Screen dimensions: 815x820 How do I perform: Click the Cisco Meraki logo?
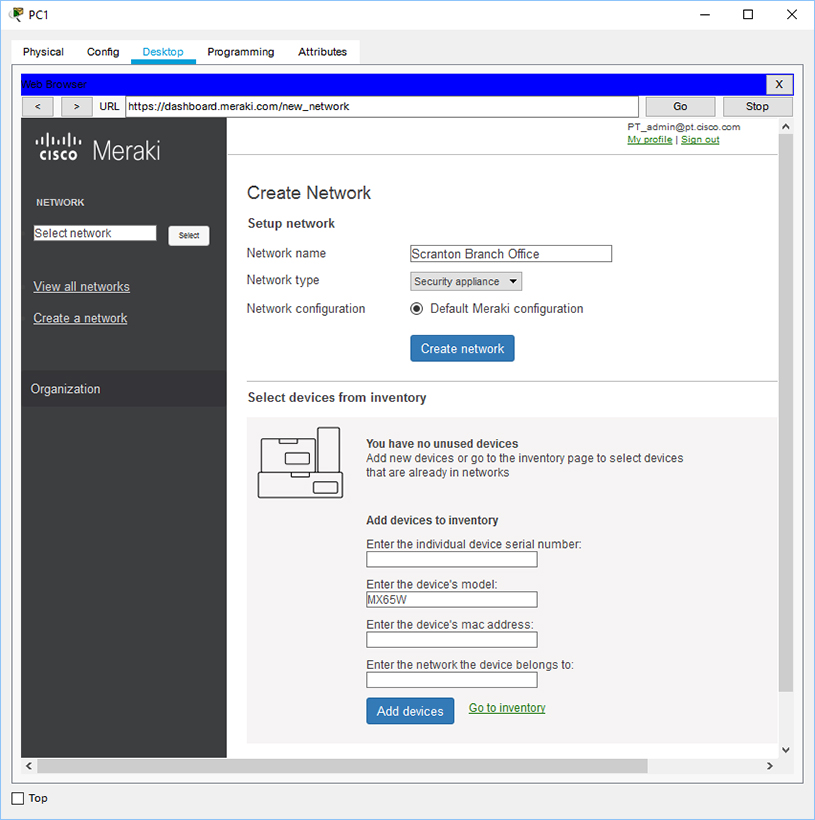point(98,148)
